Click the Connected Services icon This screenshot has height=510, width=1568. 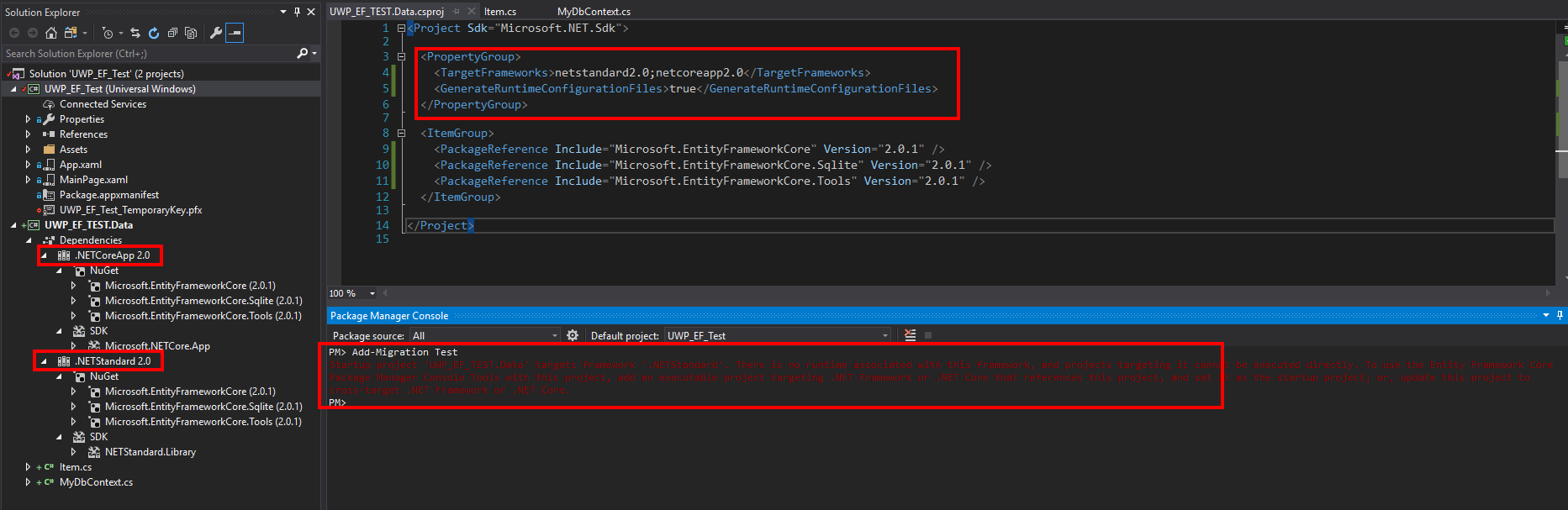(49, 104)
